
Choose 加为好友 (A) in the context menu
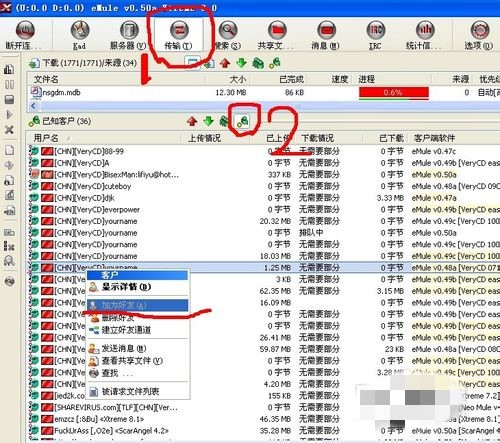click(138, 305)
